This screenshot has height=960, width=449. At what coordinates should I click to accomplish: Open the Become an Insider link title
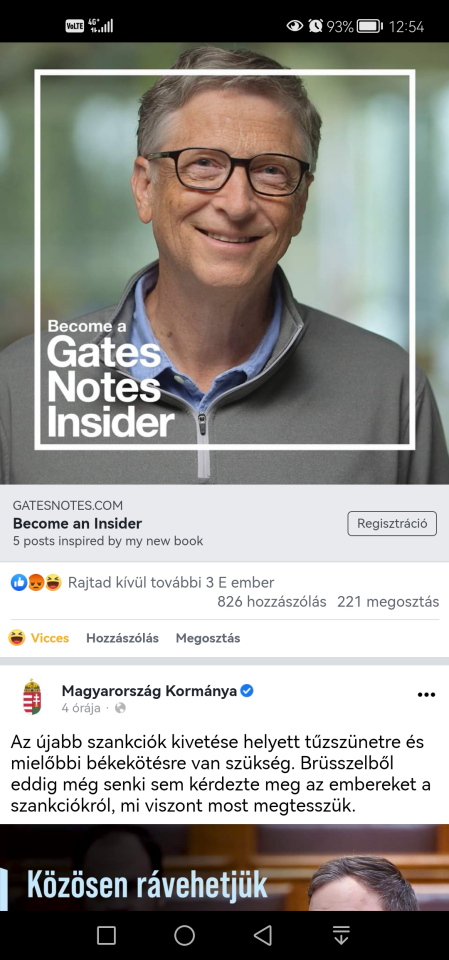77,523
